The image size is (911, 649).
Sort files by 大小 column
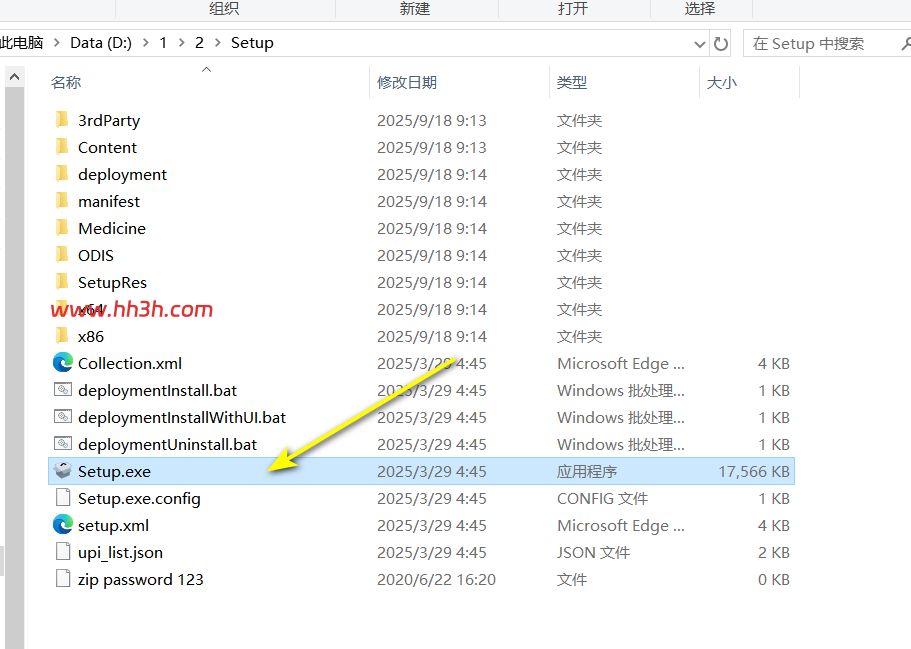click(722, 83)
